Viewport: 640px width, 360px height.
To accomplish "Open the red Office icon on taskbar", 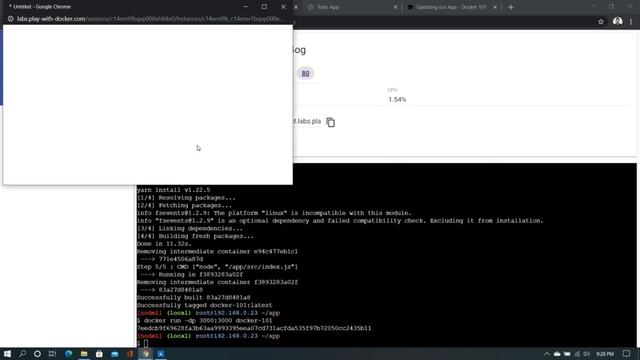I will click(130, 354).
